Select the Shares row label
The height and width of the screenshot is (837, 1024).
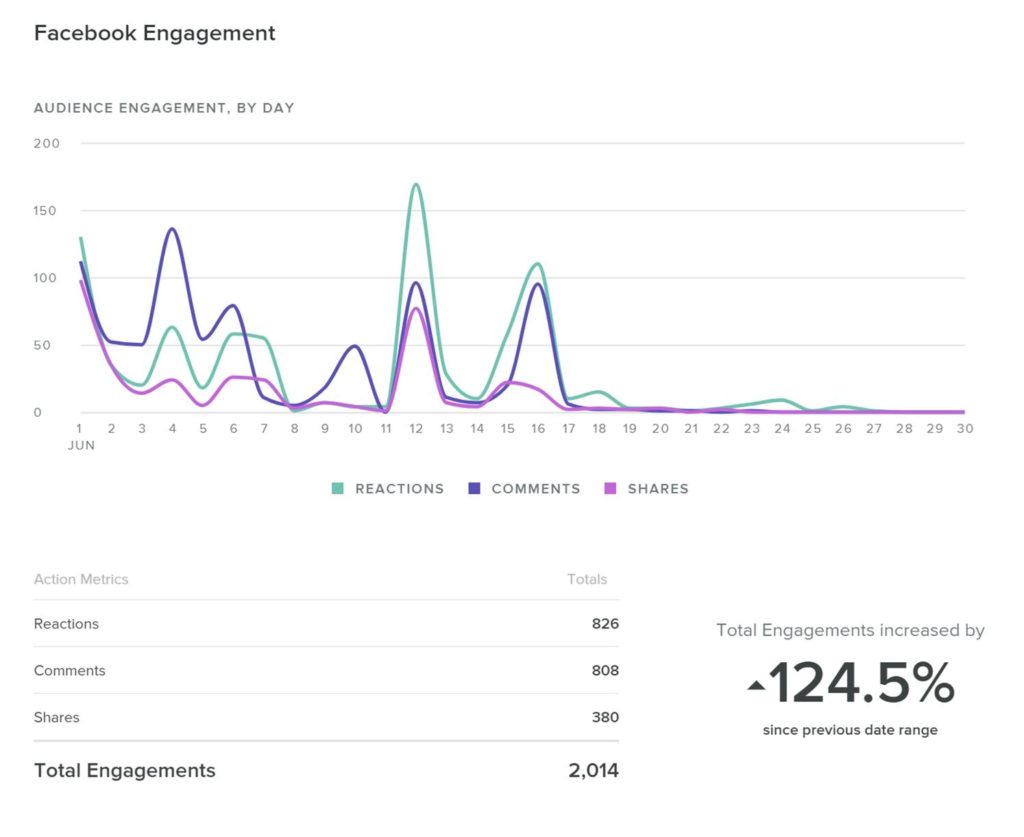(x=56, y=718)
